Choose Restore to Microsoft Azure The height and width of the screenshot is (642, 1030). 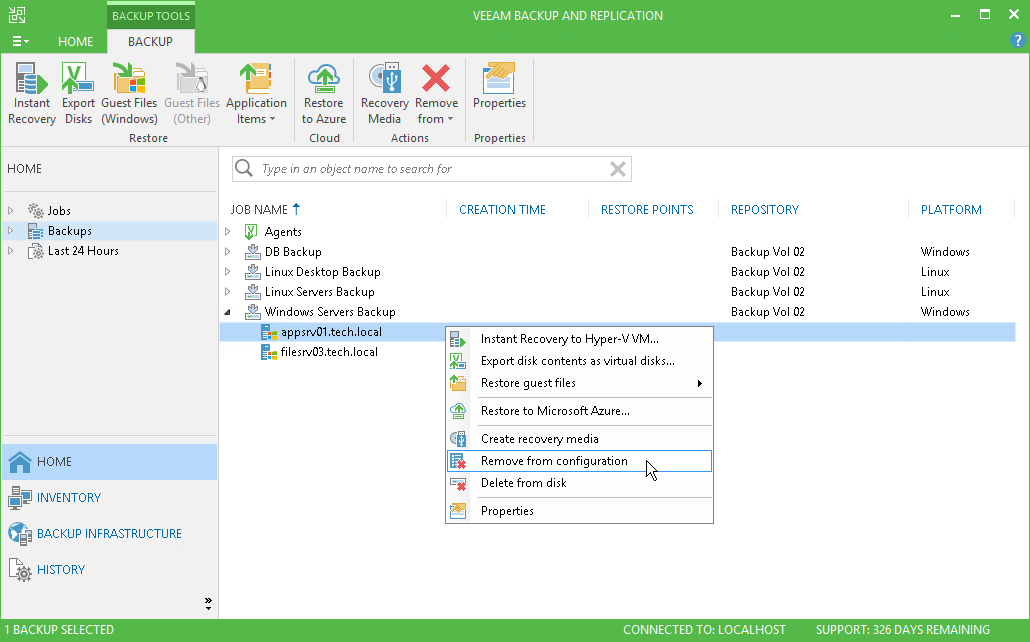579,411
